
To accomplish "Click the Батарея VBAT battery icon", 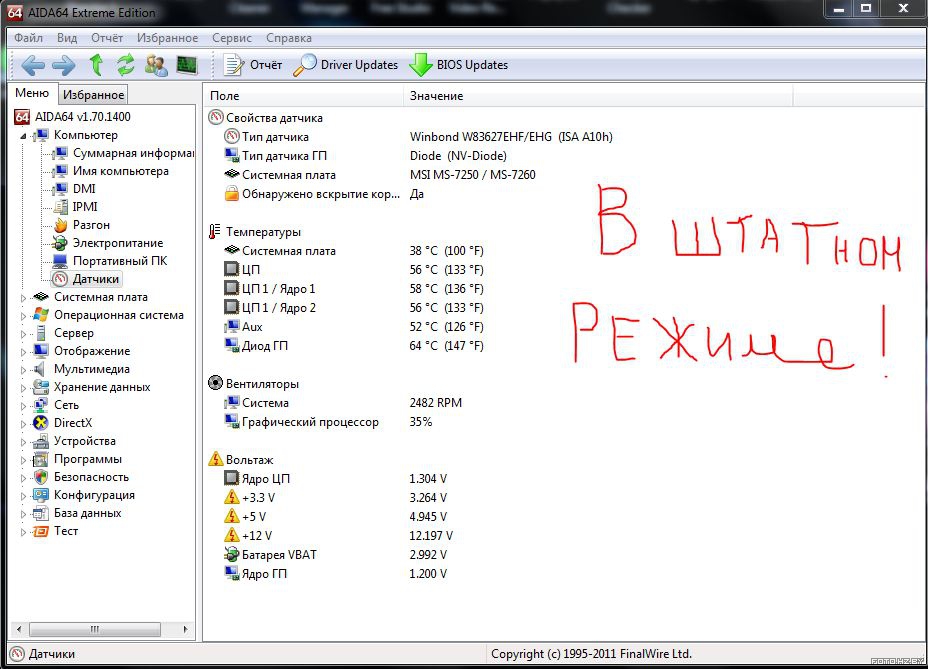I will (x=231, y=554).
